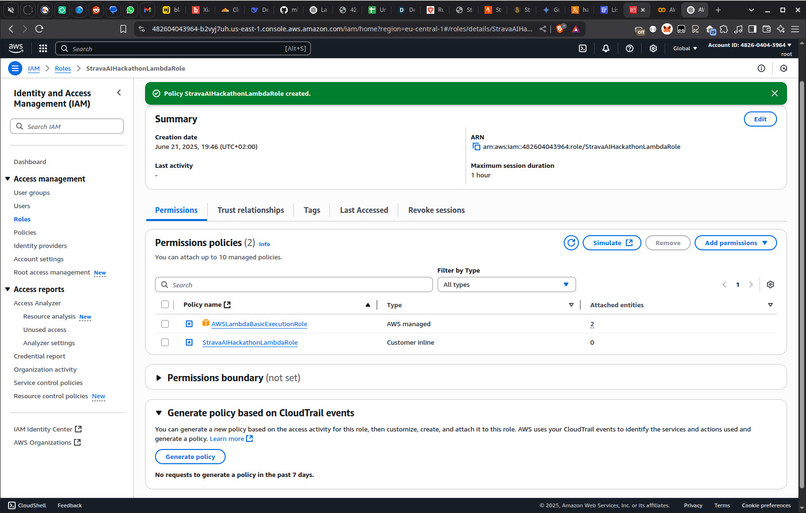Image resolution: width=806 pixels, height=513 pixels.
Task: Open policies table preferences gear
Action: click(x=770, y=284)
